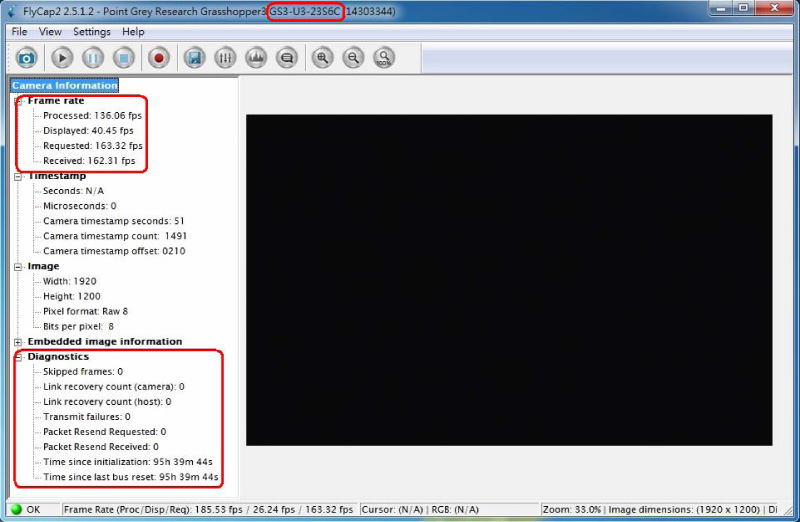
Task: Open the event log speech bubble icon
Action: (x=286, y=58)
